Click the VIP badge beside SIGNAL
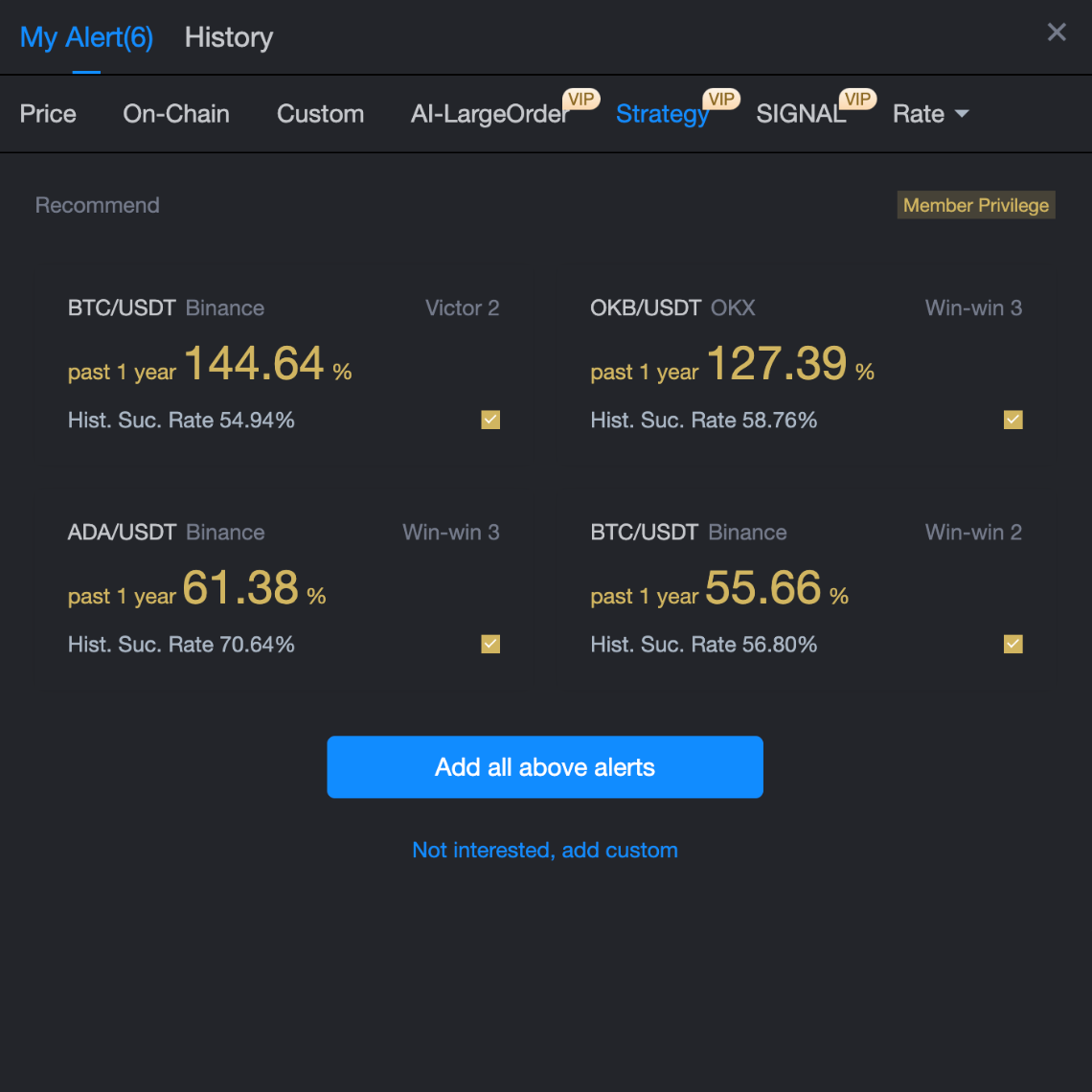Viewport: 1092px width, 1092px height. pos(857,99)
